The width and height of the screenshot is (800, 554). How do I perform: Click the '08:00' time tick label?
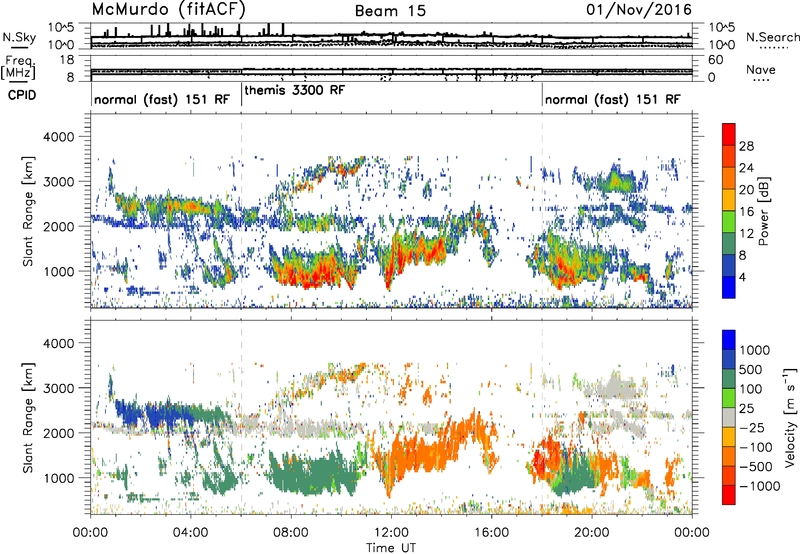291,533
